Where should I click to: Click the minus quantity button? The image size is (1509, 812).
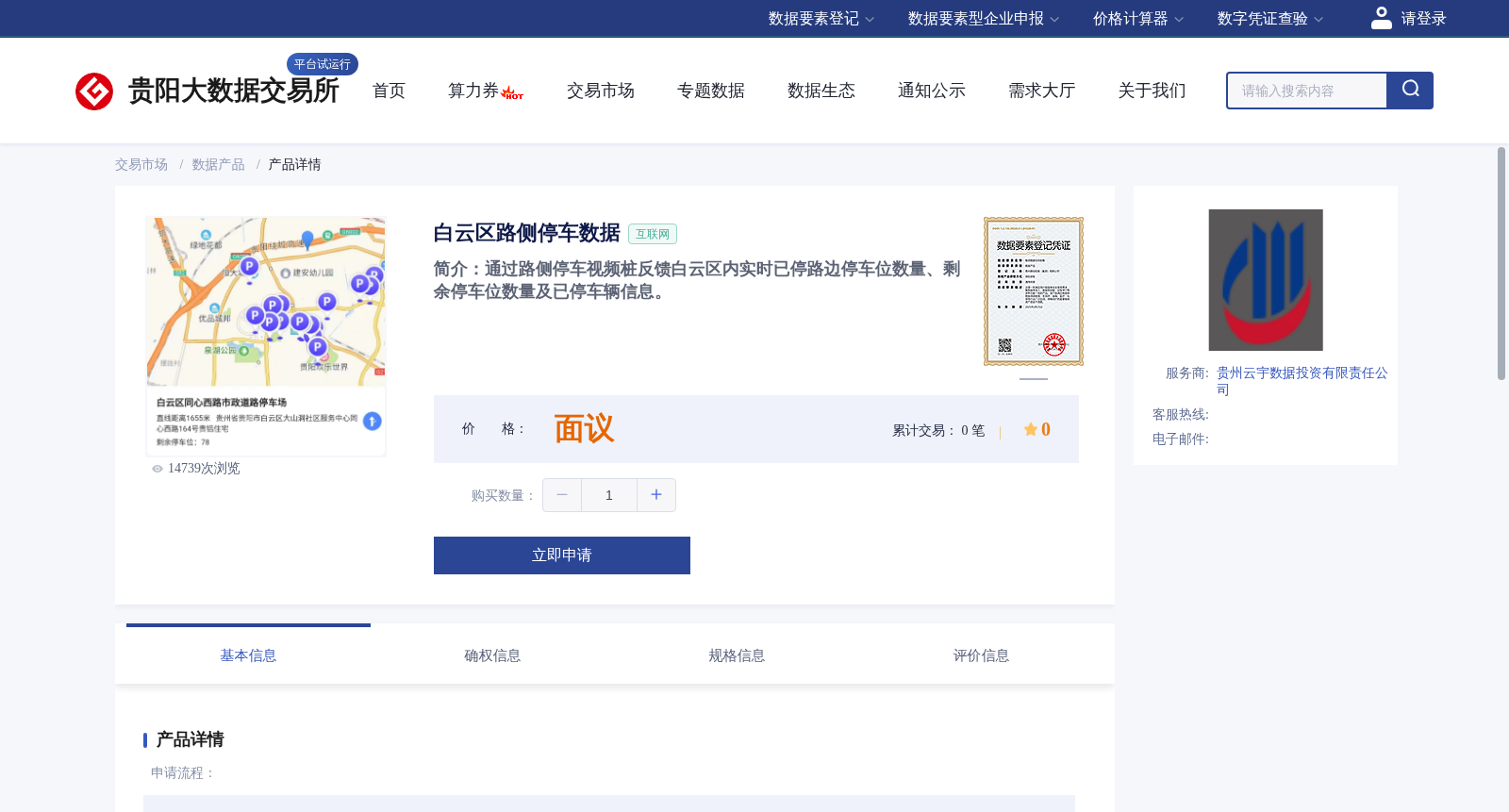pyautogui.click(x=562, y=495)
